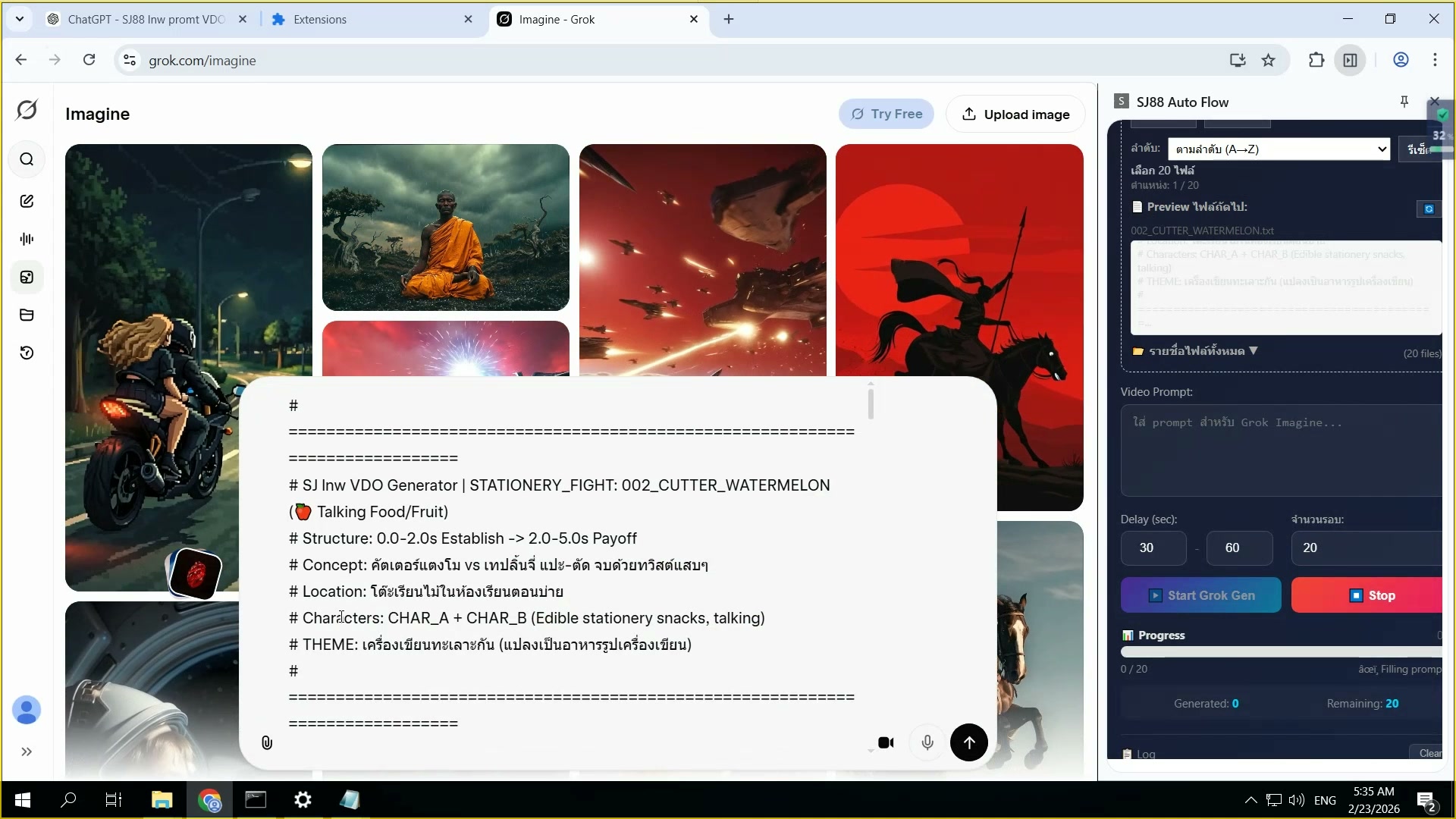The width and height of the screenshot is (1456, 819).
Task: Activate microphone input in the prompt bar
Action: [x=927, y=742]
